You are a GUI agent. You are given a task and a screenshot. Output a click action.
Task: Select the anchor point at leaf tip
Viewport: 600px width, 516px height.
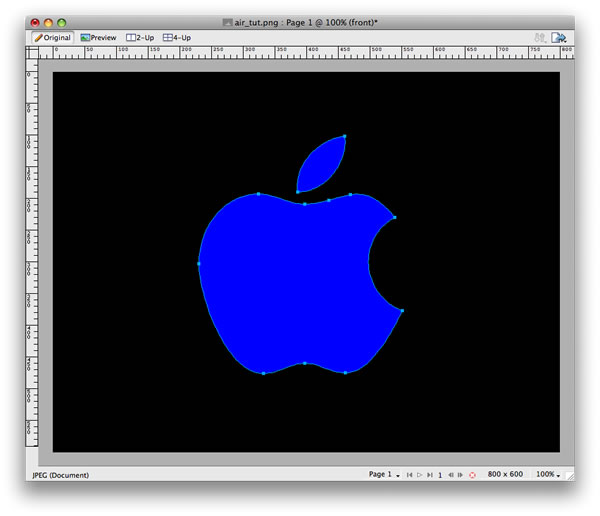pos(345,136)
